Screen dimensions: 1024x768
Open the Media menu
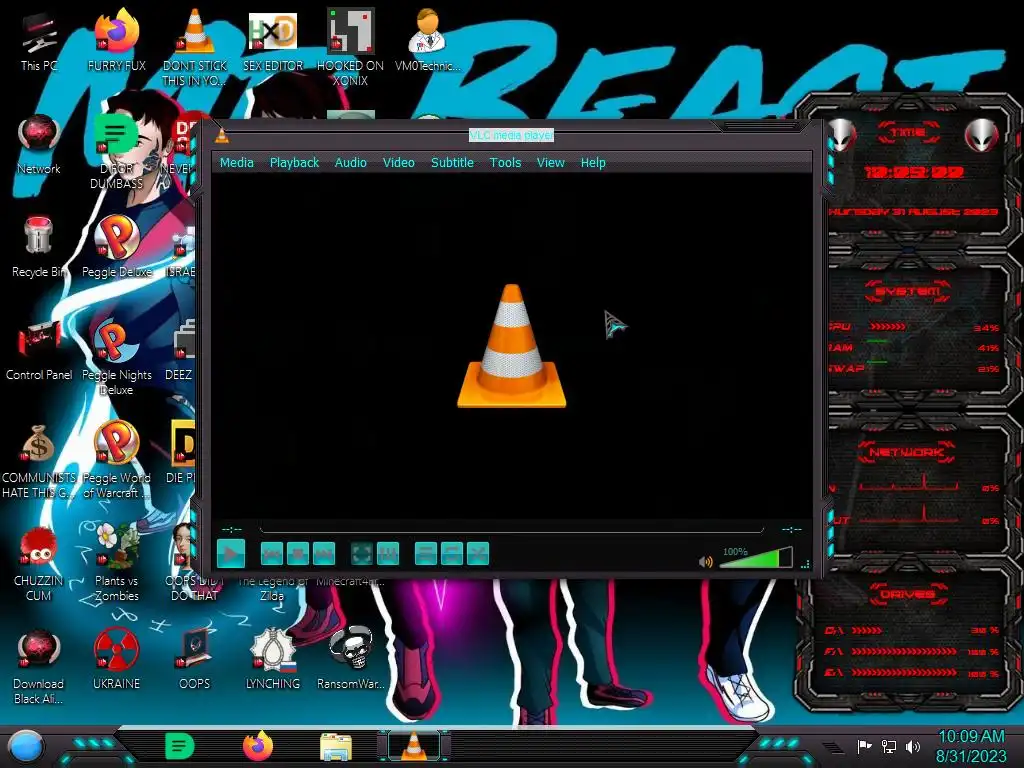[236, 163]
